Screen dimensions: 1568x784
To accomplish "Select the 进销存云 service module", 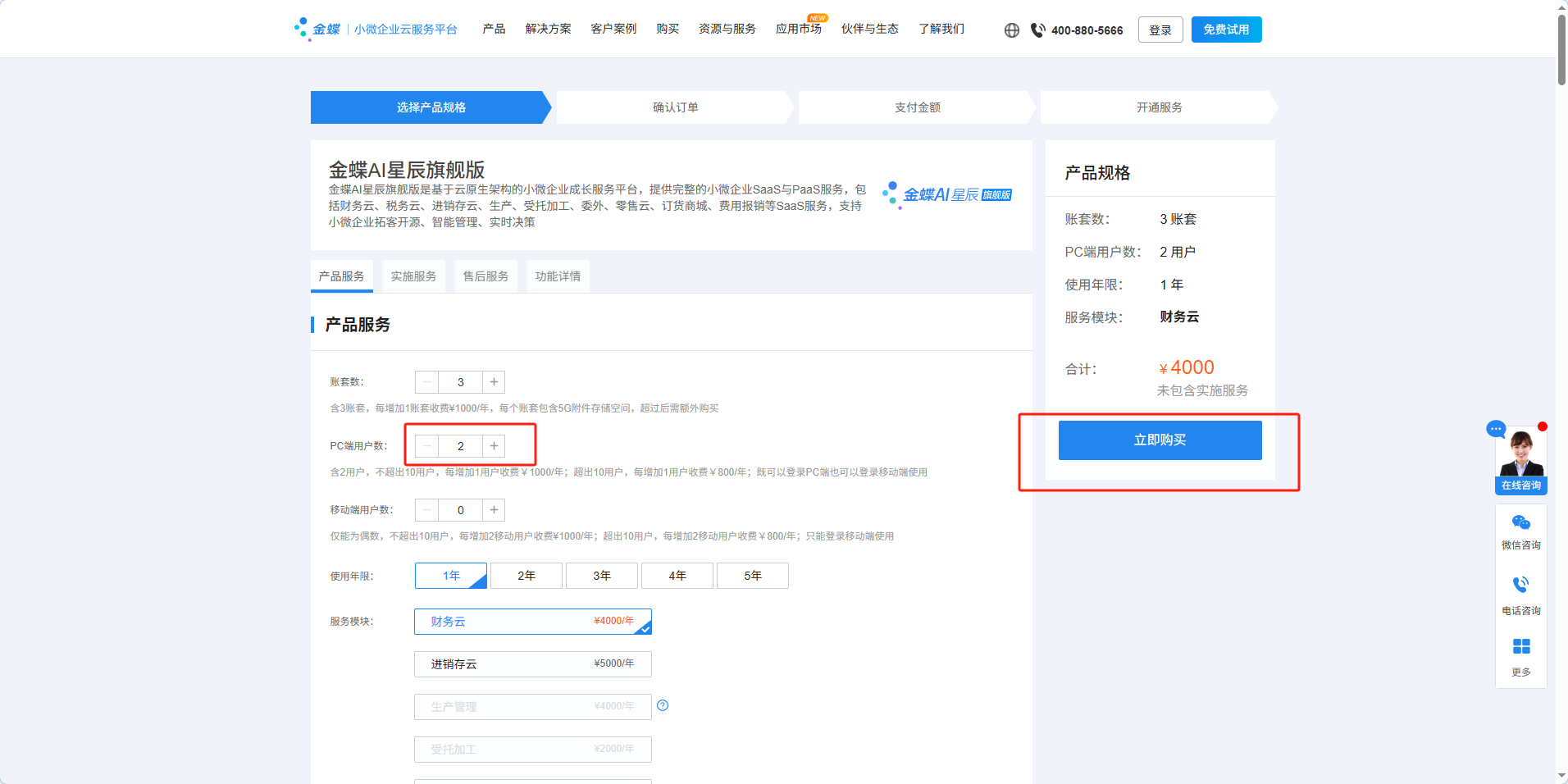I will (x=532, y=664).
